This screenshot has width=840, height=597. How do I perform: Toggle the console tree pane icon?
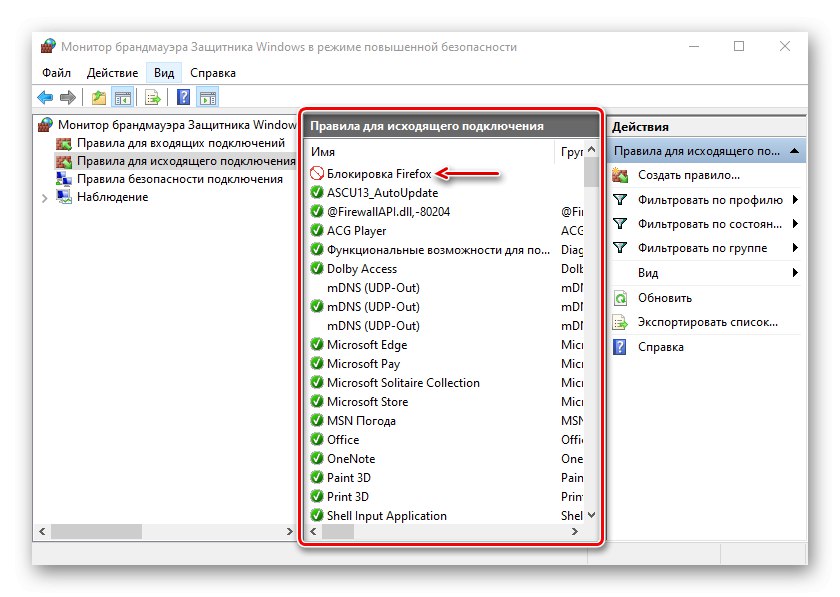123,98
